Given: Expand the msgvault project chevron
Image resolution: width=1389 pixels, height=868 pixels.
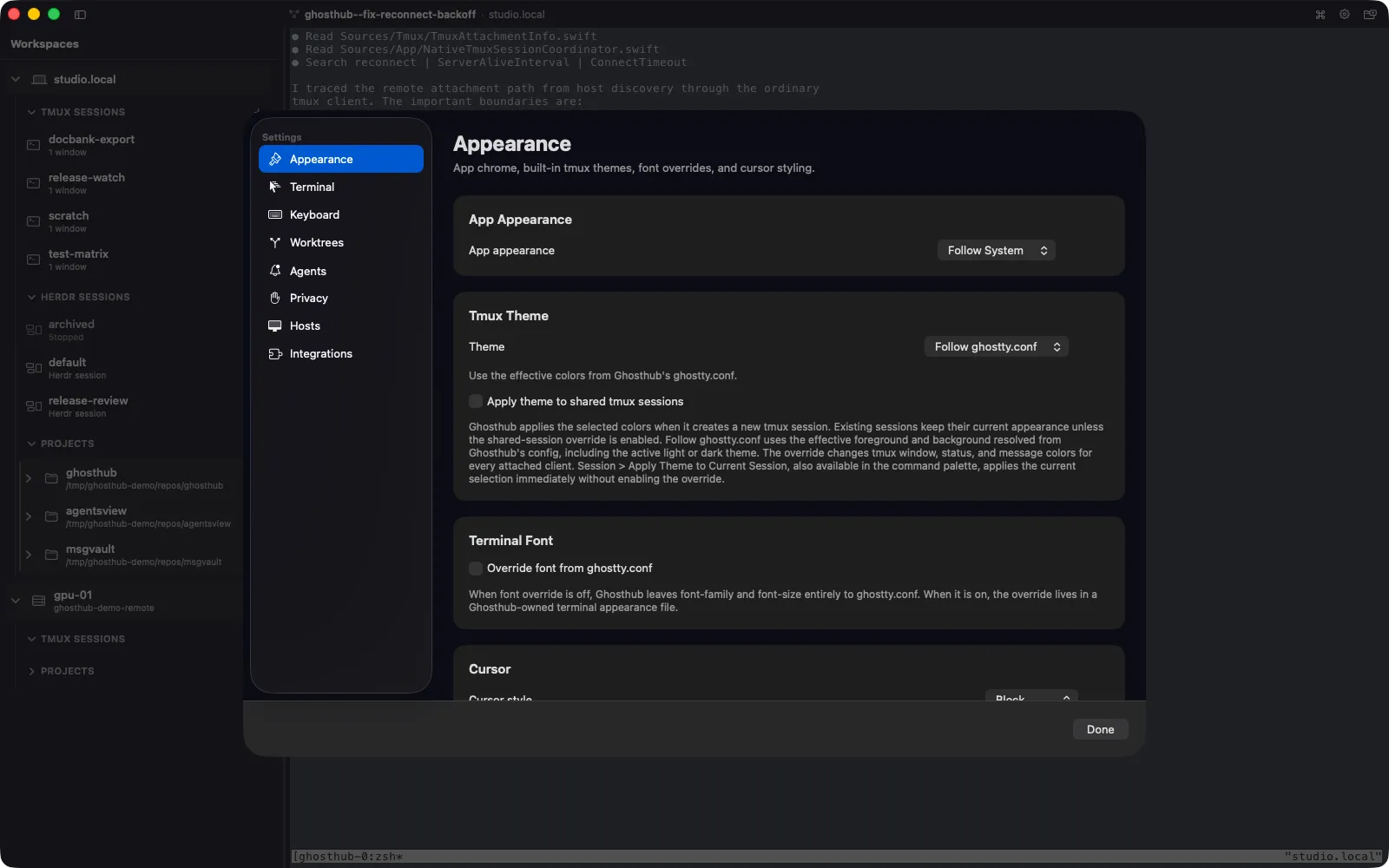Looking at the screenshot, I should (x=29, y=555).
